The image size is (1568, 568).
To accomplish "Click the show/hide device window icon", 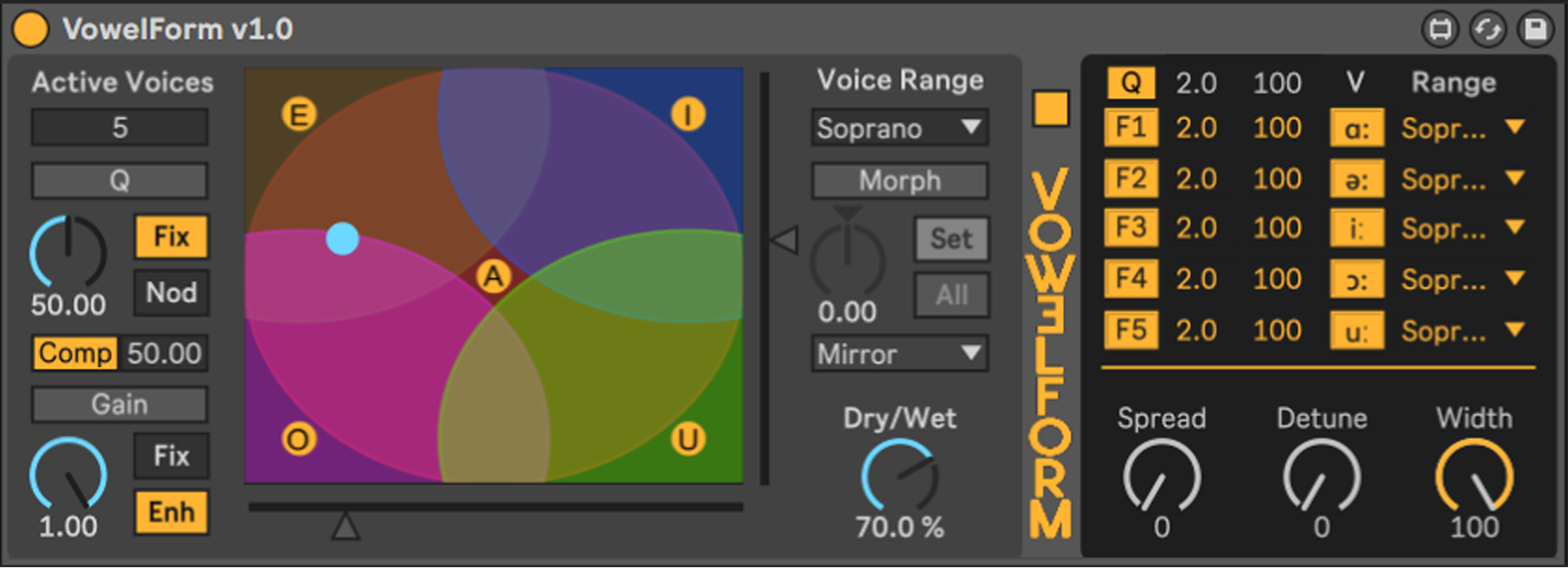I will point(1440,30).
